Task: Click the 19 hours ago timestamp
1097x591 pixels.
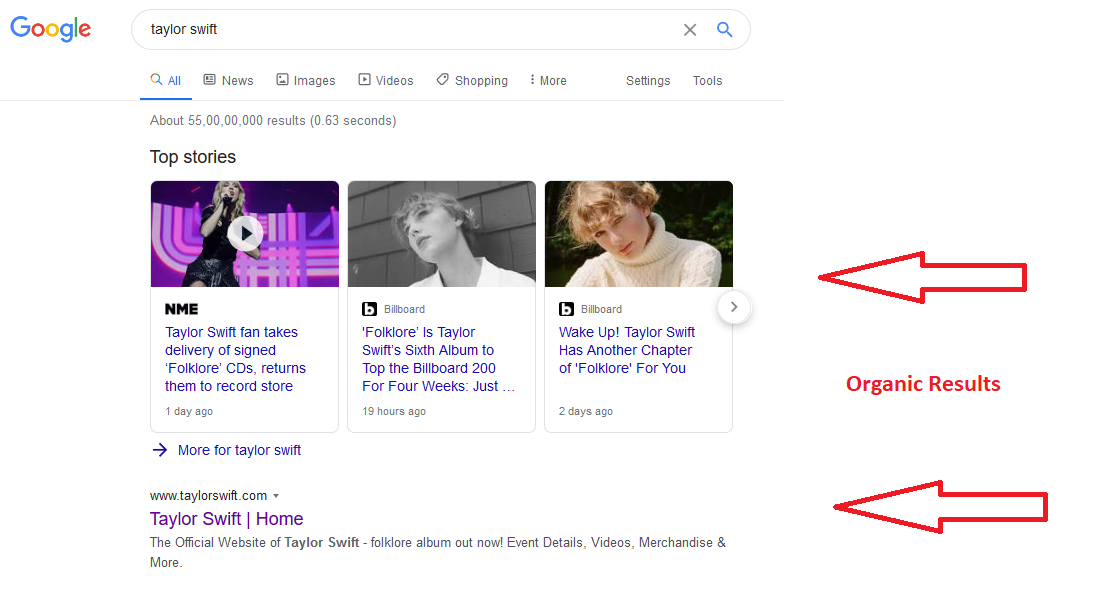Action: pyautogui.click(x=394, y=411)
